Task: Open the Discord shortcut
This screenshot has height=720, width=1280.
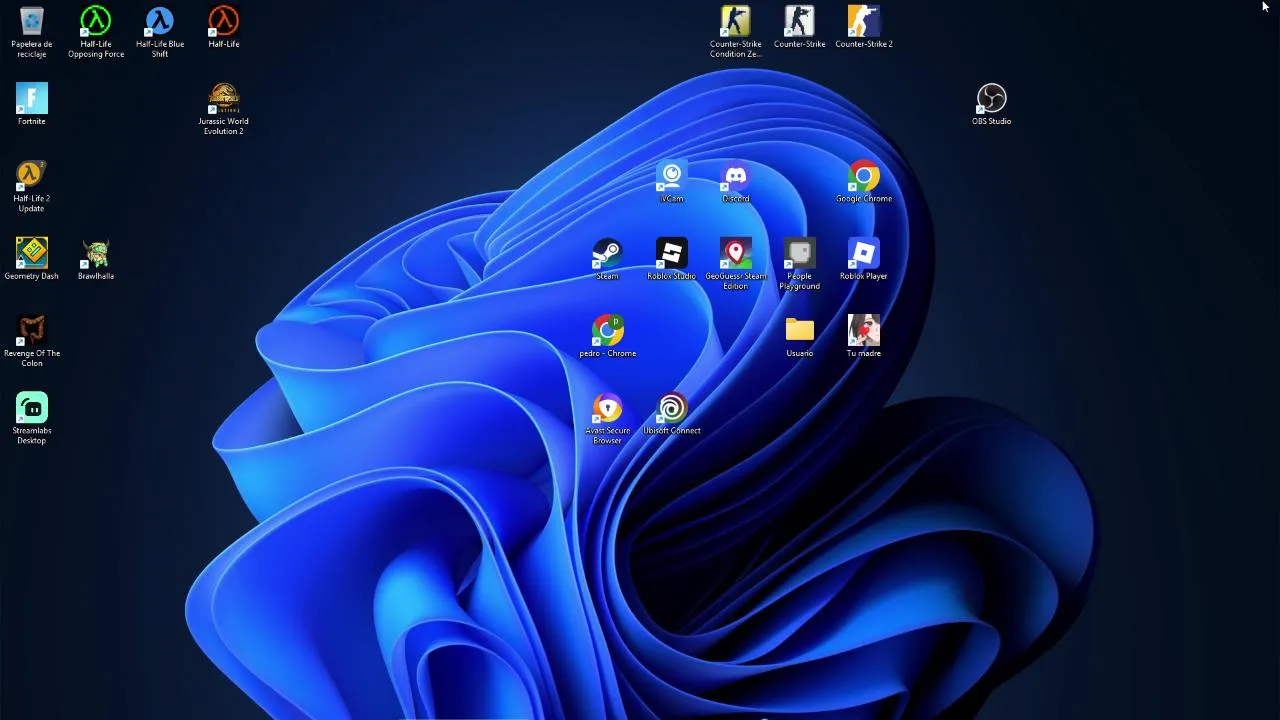Action: click(736, 175)
